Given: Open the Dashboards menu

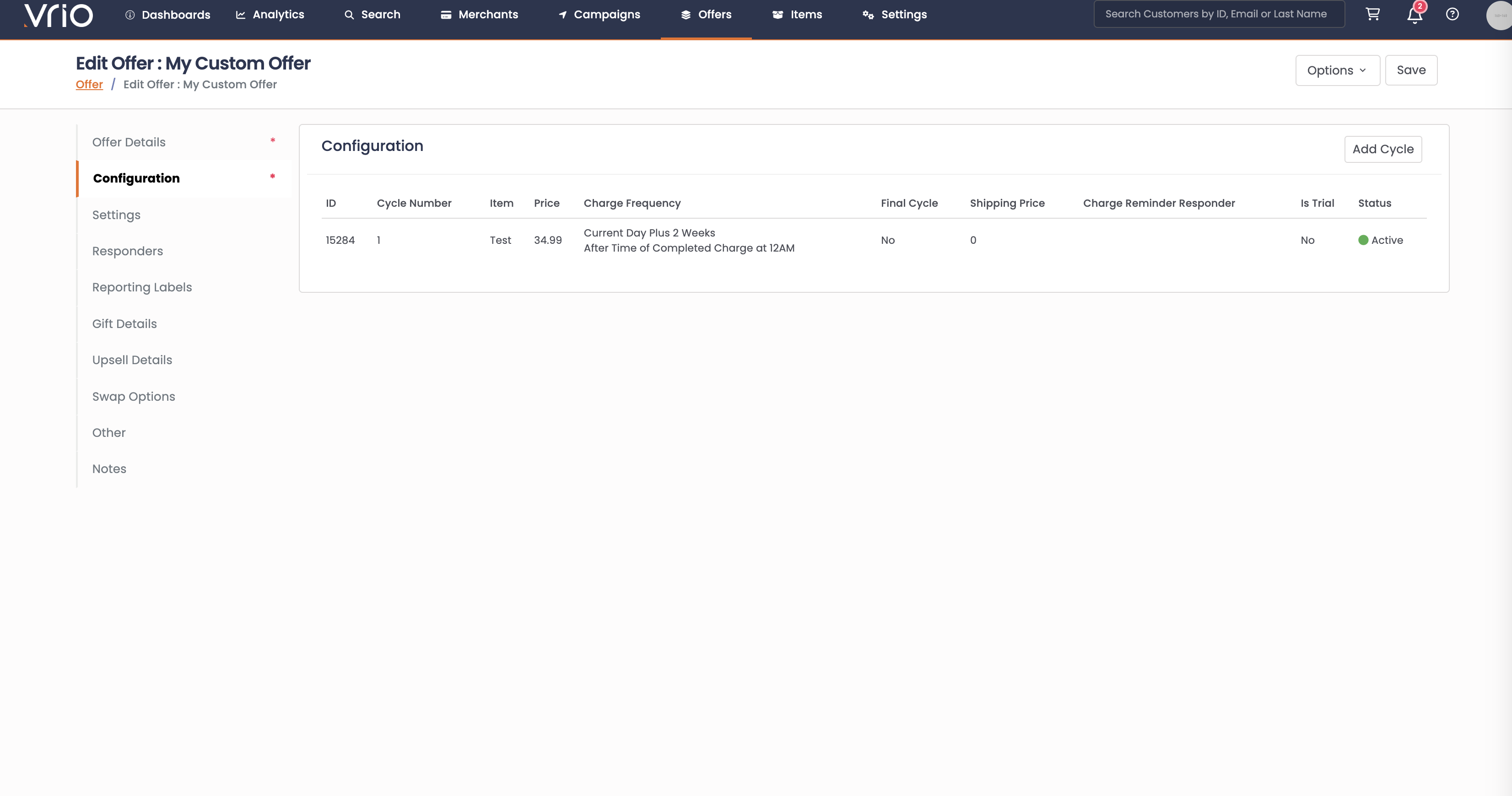Looking at the screenshot, I should pyautogui.click(x=168, y=15).
